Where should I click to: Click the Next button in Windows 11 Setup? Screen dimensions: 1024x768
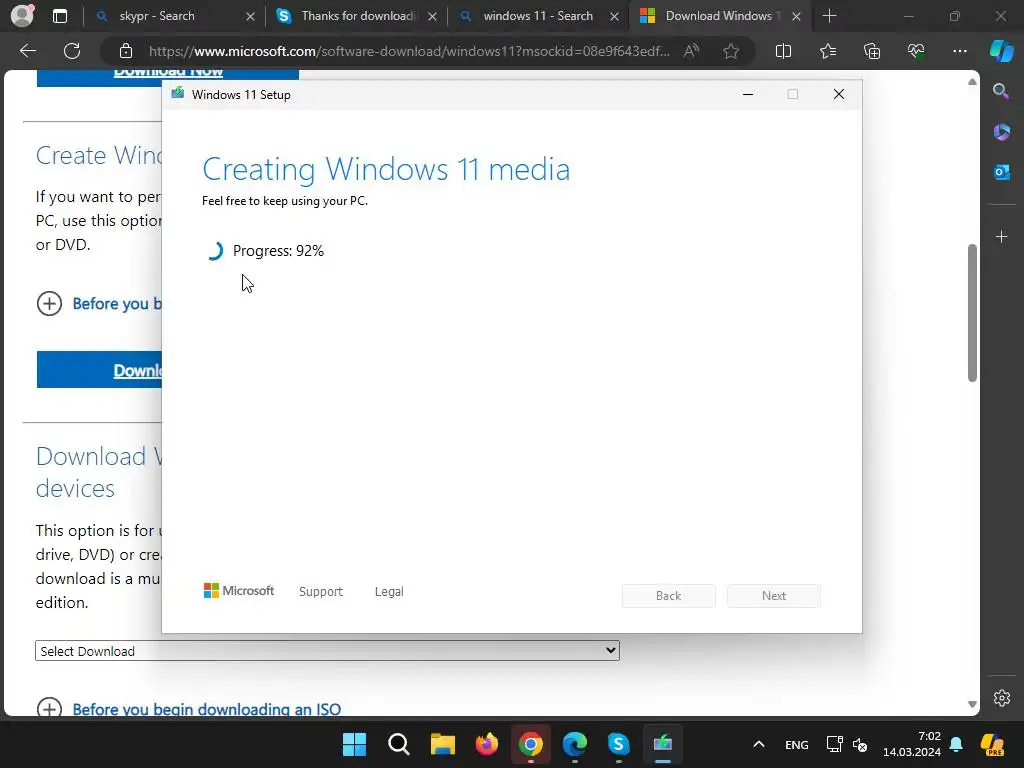click(x=774, y=596)
